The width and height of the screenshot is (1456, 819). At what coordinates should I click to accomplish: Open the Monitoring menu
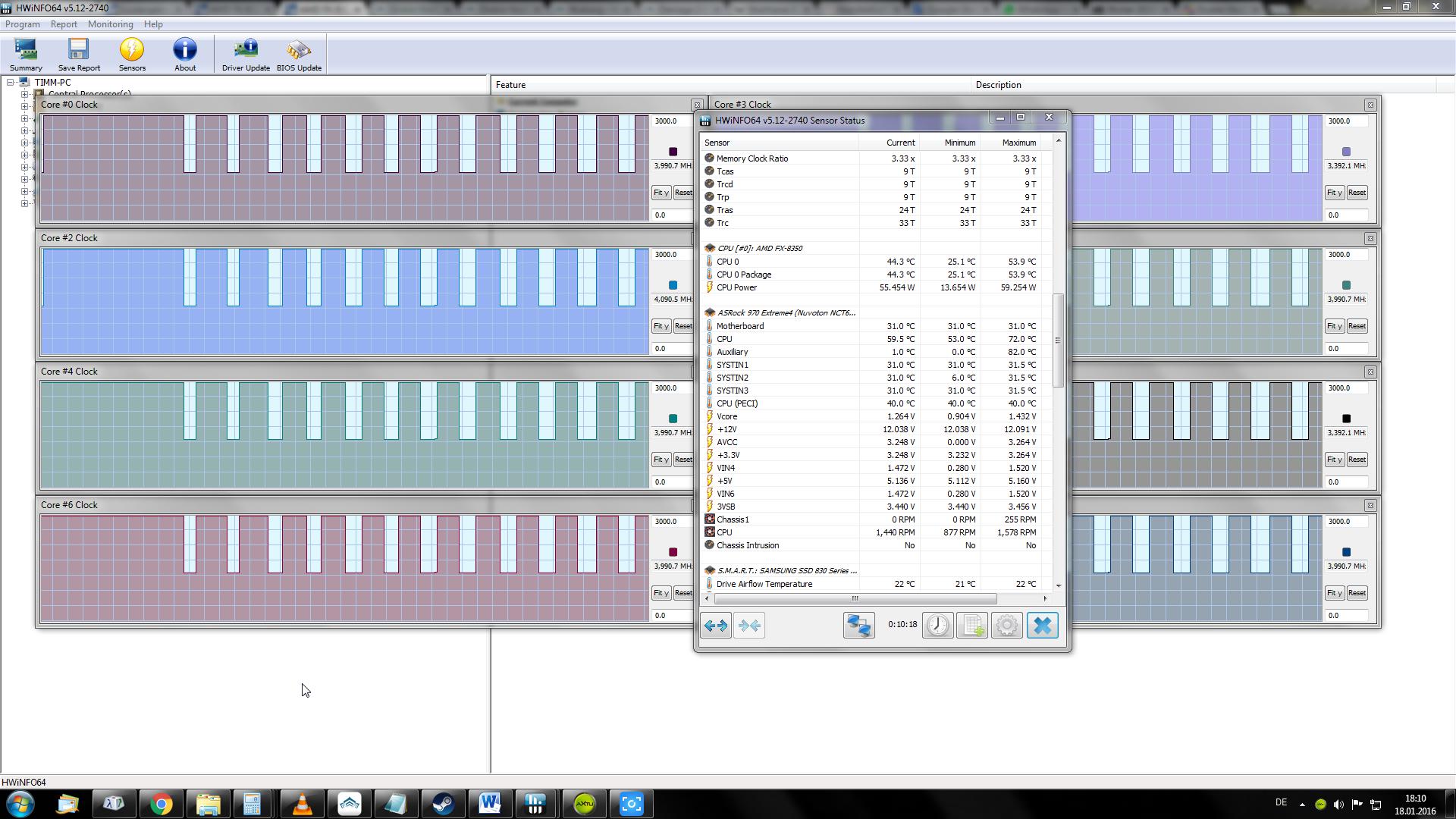coord(110,24)
